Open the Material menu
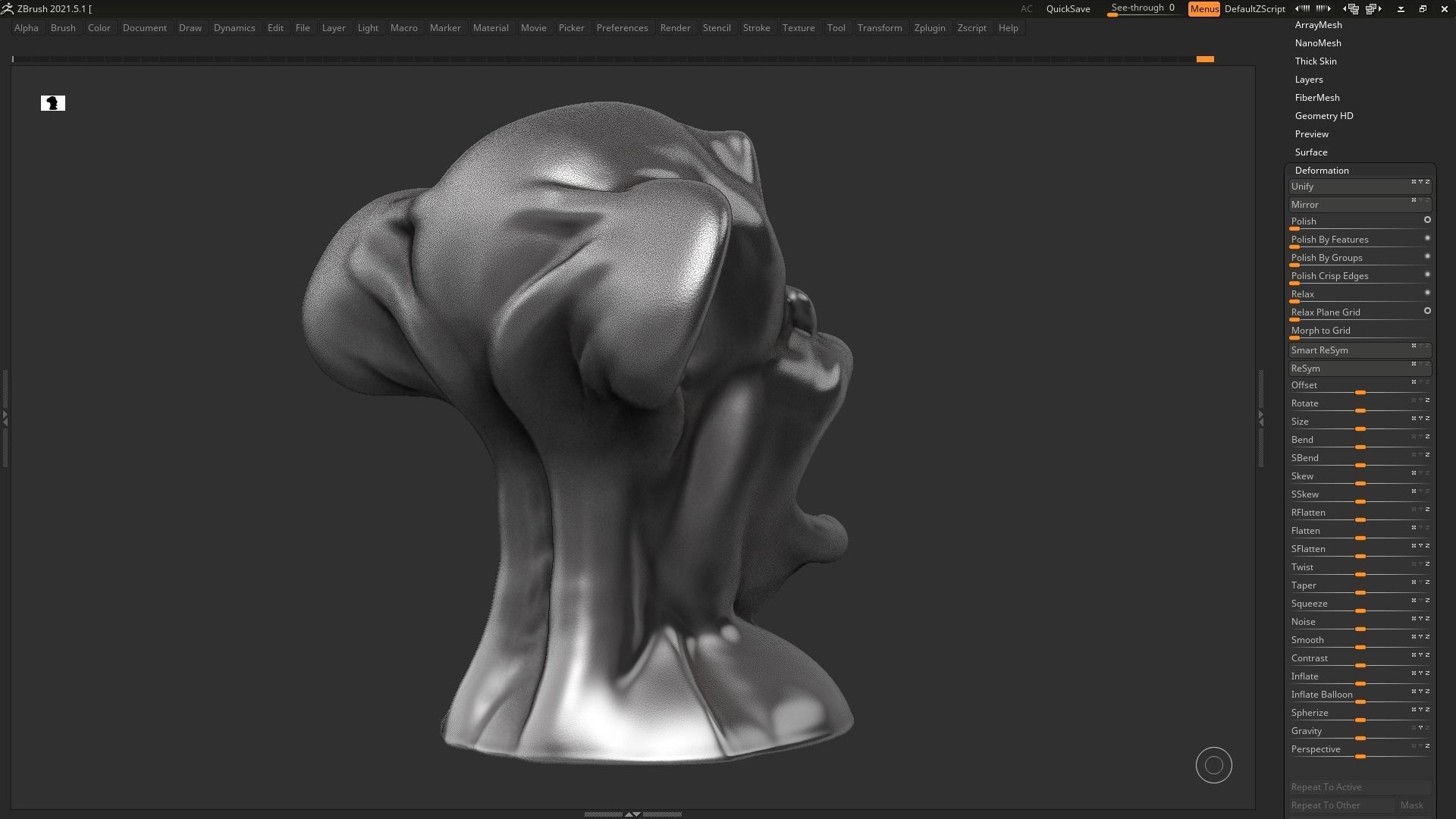The width and height of the screenshot is (1456, 819). (491, 28)
